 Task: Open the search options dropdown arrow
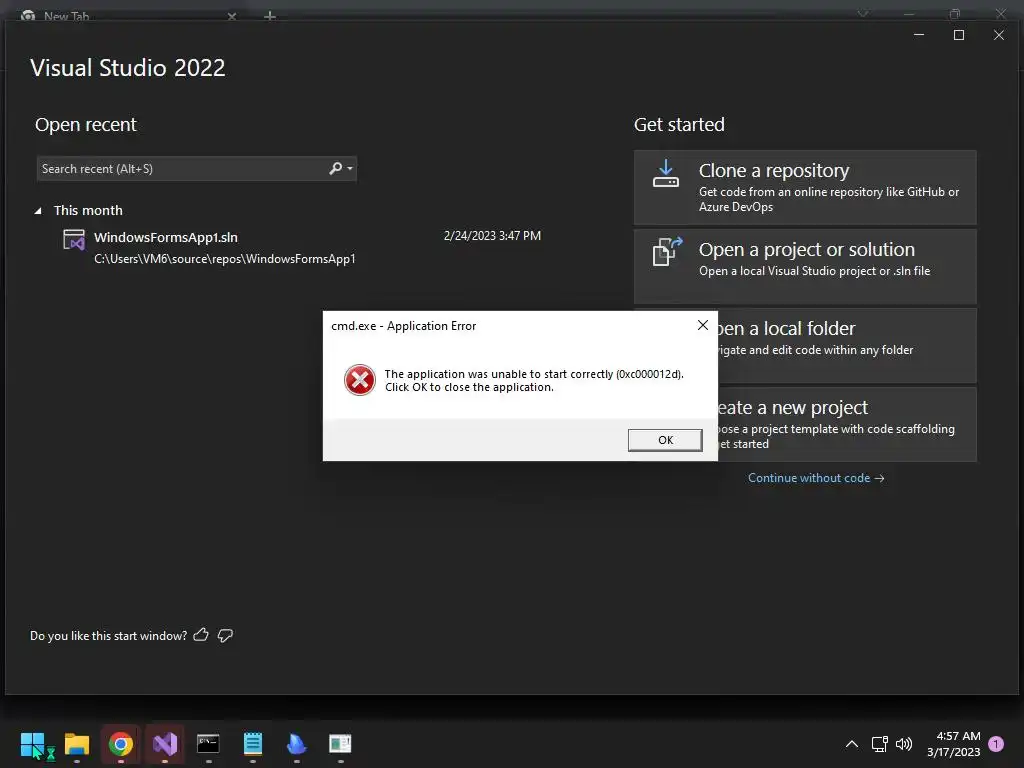click(350, 168)
